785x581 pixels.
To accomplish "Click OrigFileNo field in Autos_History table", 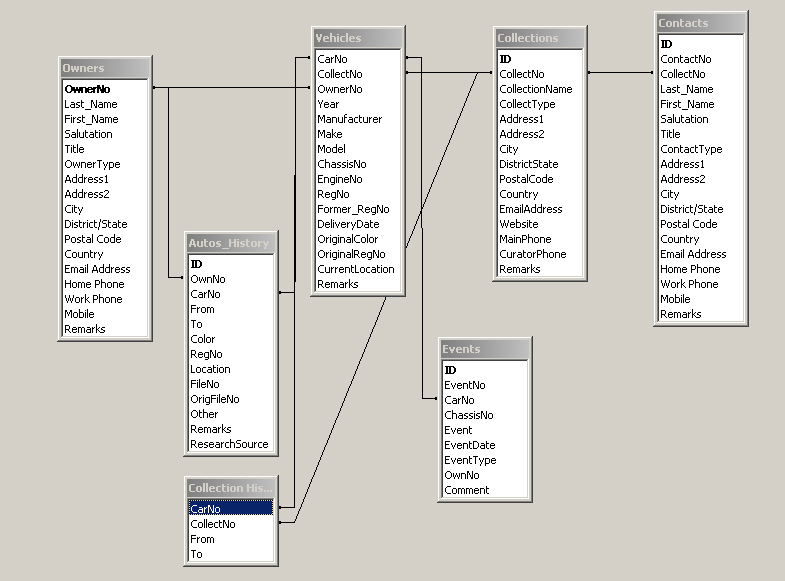I will pos(214,399).
